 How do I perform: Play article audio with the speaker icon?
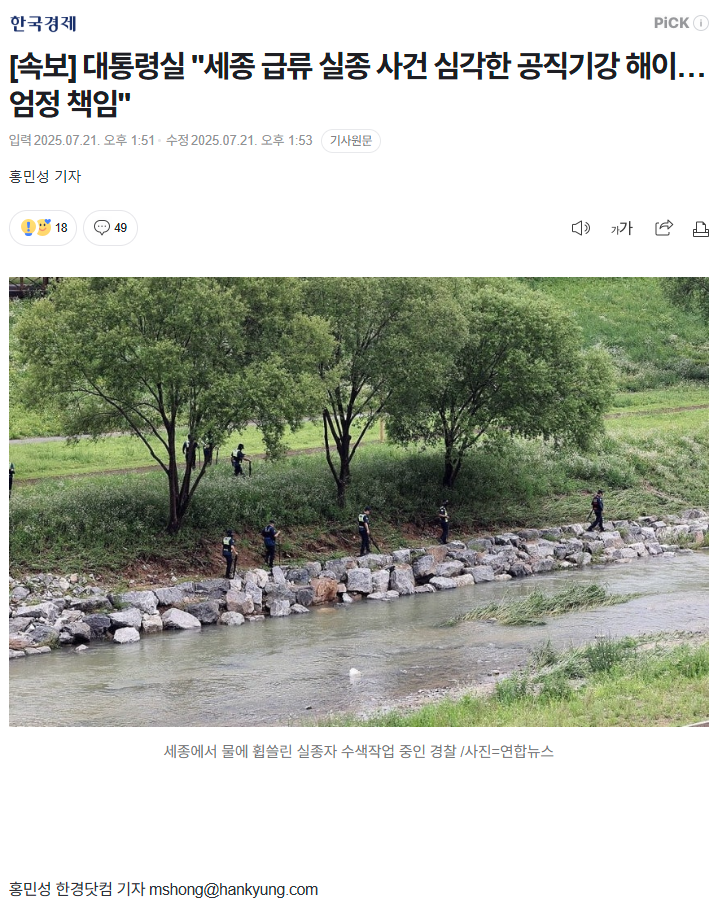[580, 228]
